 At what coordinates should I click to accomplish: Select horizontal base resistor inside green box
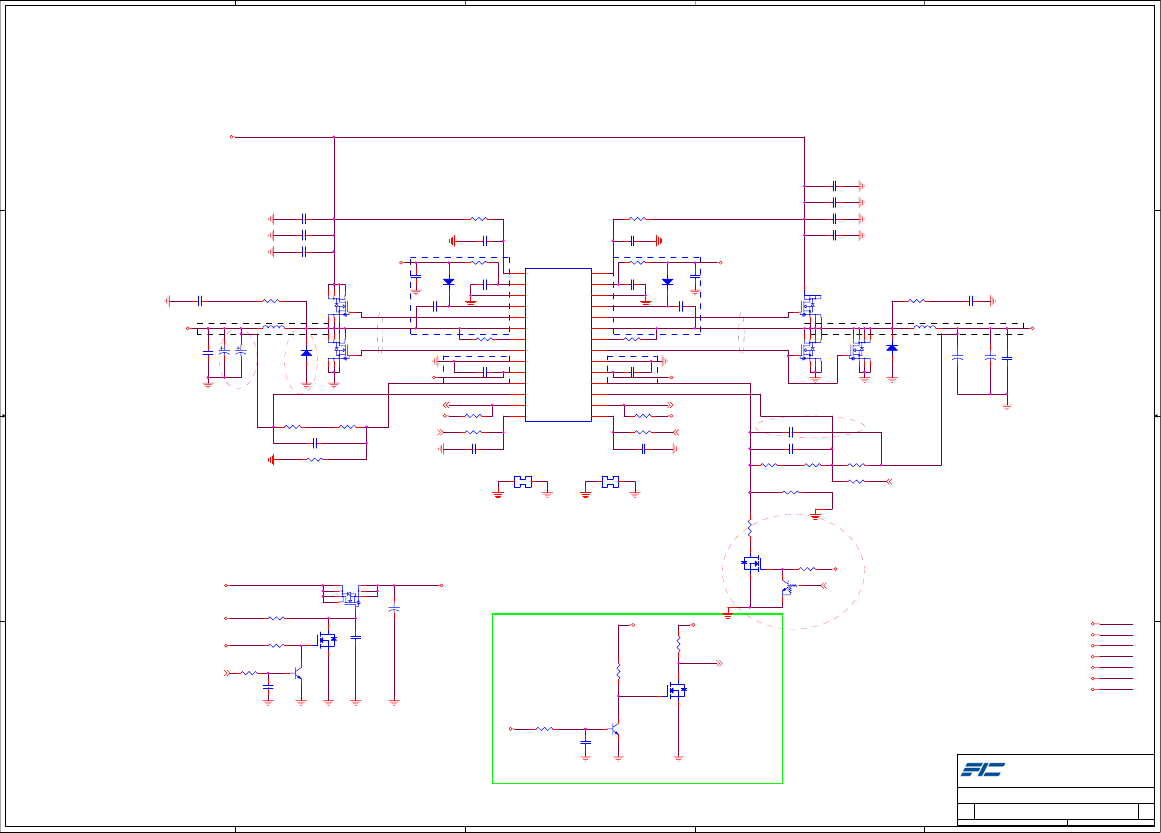[x=544, y=729]
